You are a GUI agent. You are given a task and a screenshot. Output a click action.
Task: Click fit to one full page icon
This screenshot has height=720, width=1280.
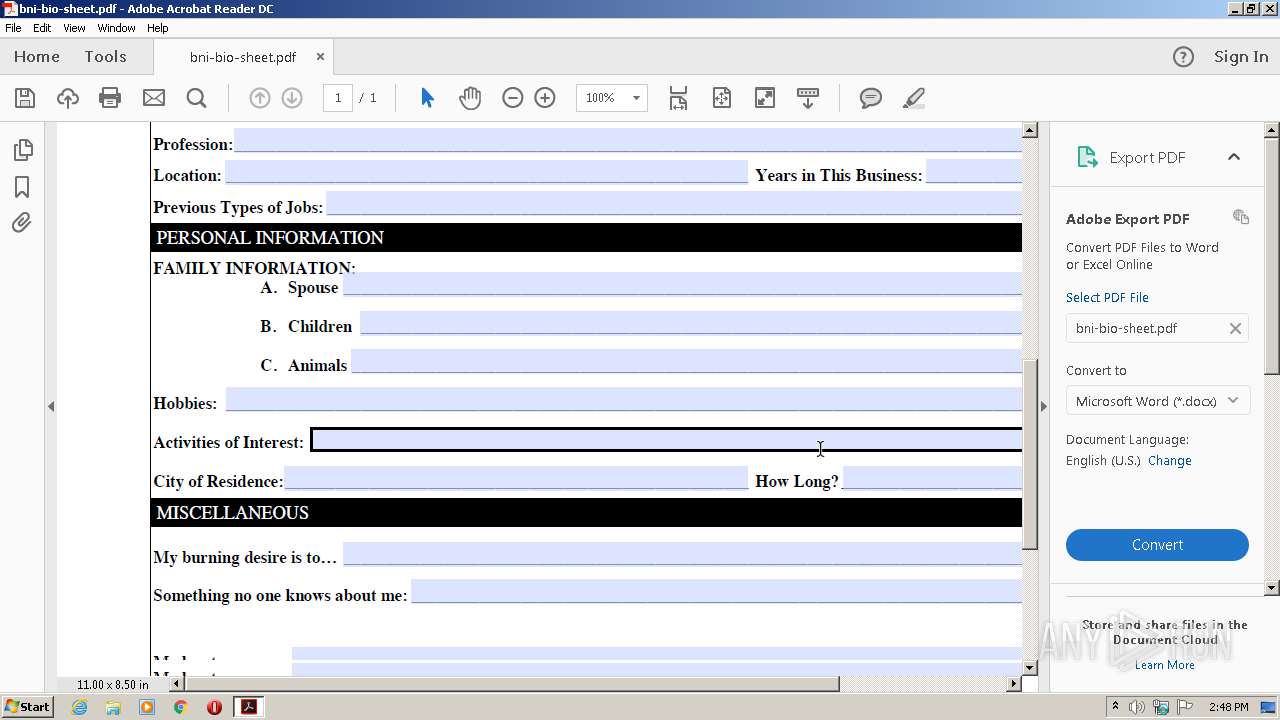click(722, 98)
